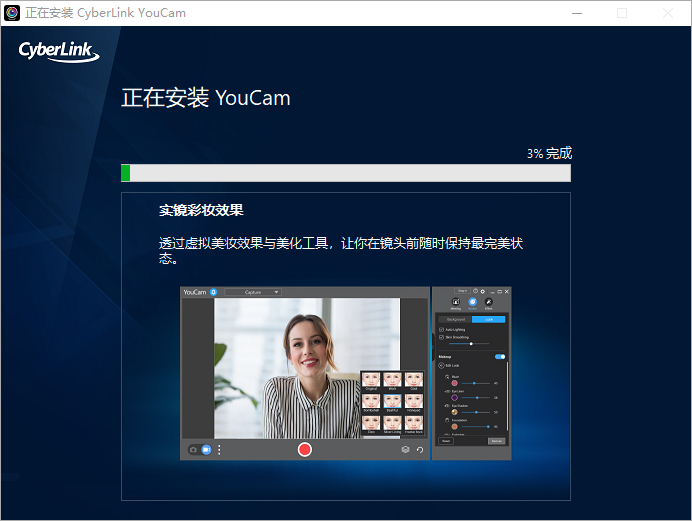Click the pink Blush color swatch in preview

tap(455, 383)
